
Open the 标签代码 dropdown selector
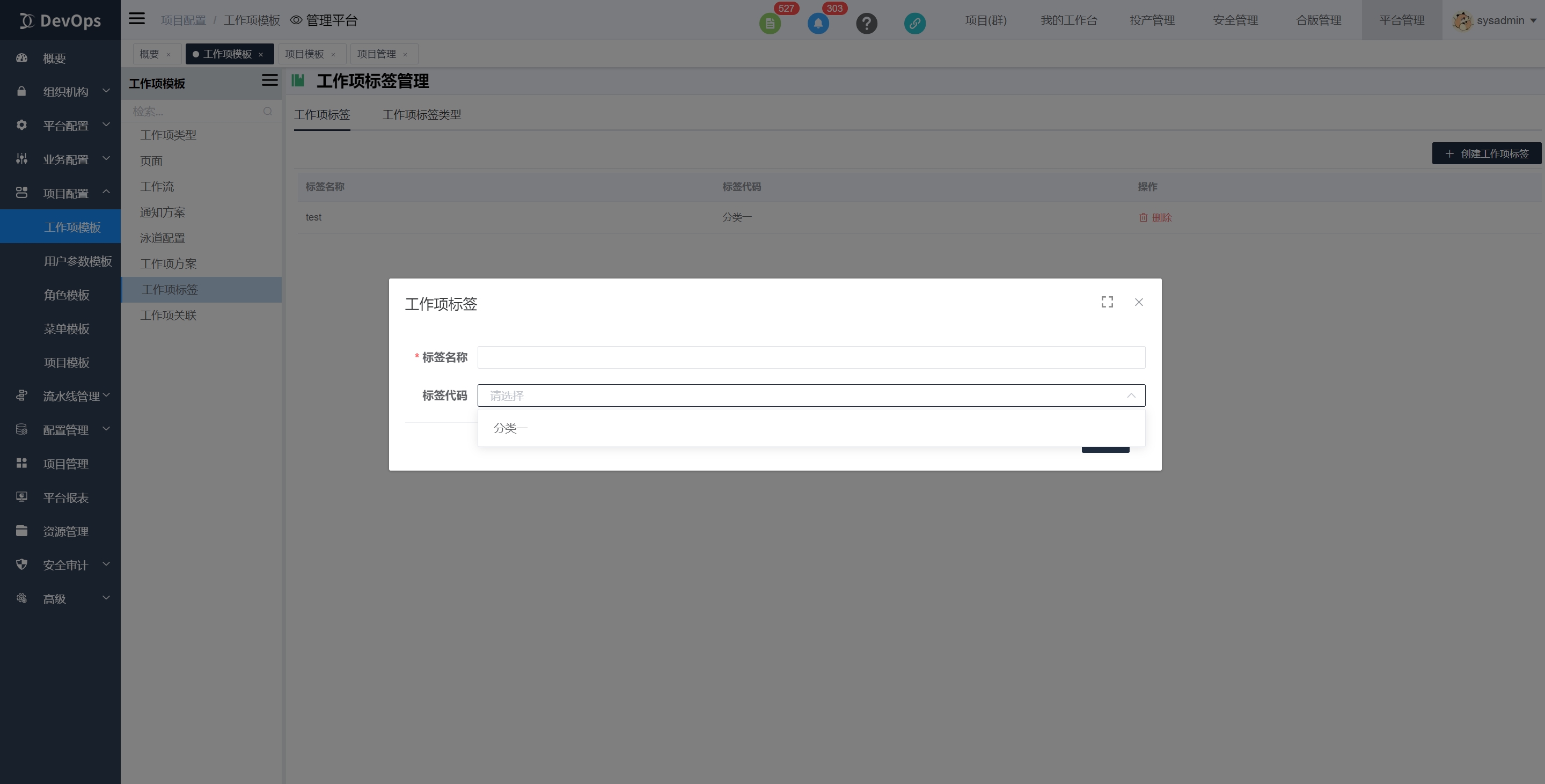point(810,395)
